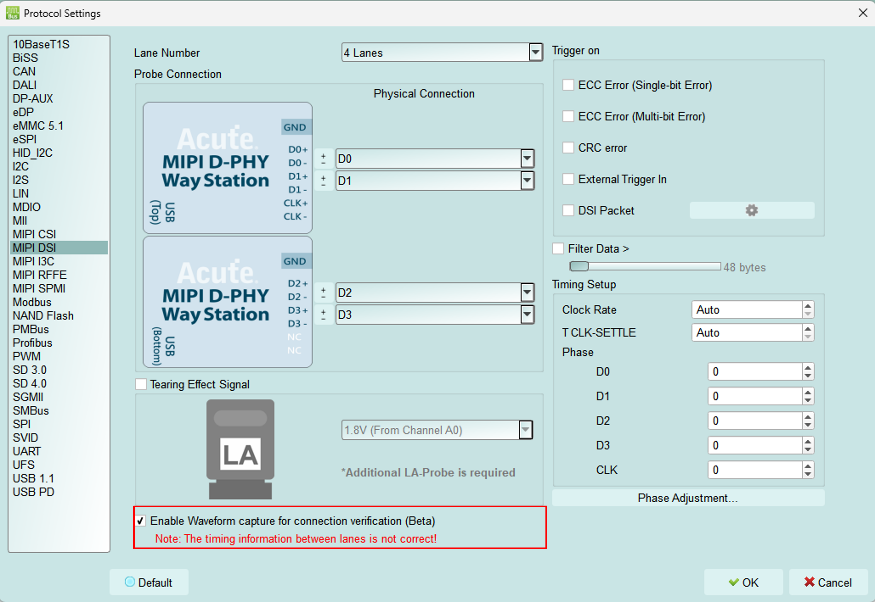Image resolution: width=875 pixels, height=602 pixels.
Task: Check the CRC error trigger option
Action: (x=568, y=147)
